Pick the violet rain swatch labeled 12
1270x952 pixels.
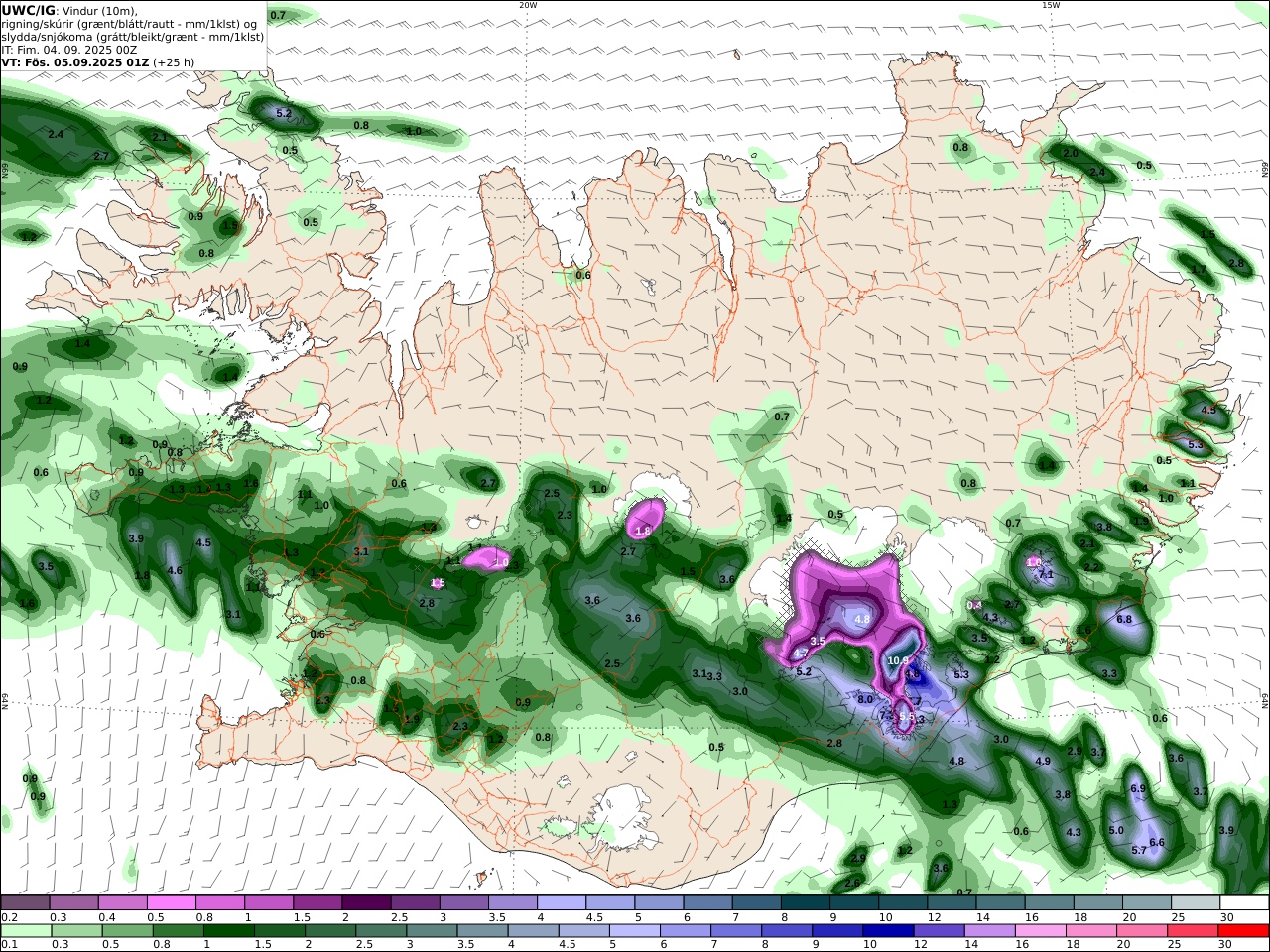[x=939, y=931]
